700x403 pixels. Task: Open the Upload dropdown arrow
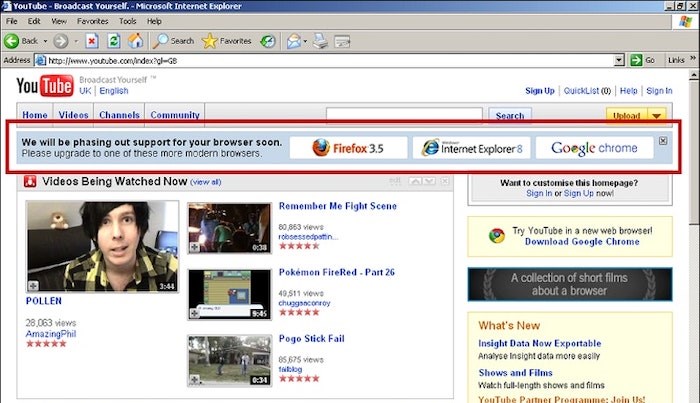point(656,116)
